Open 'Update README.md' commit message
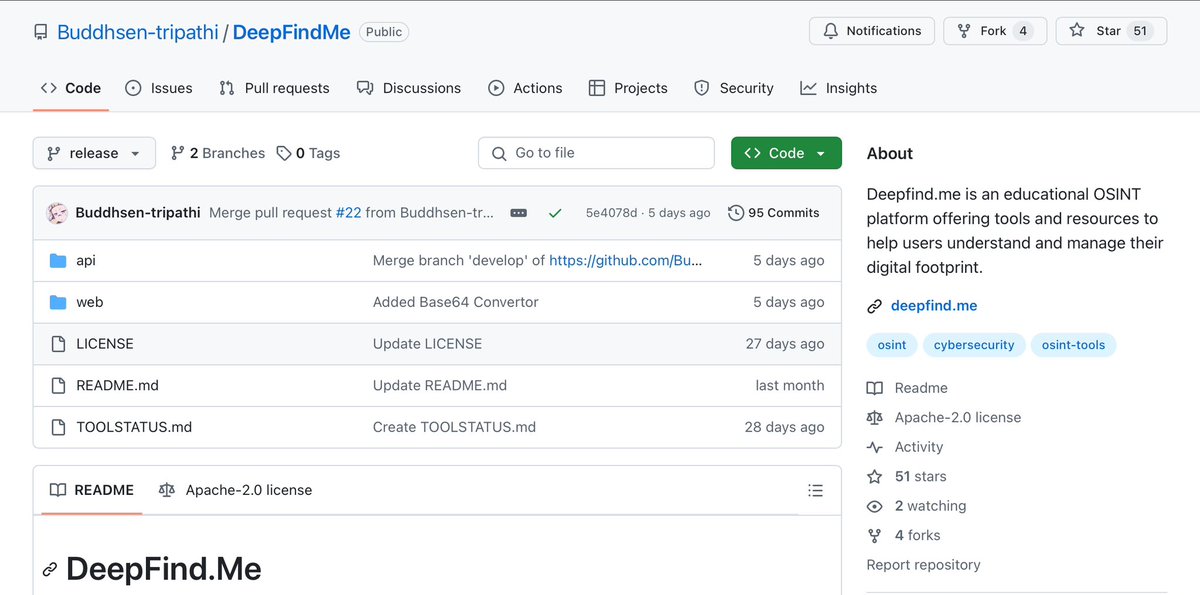 440,385
